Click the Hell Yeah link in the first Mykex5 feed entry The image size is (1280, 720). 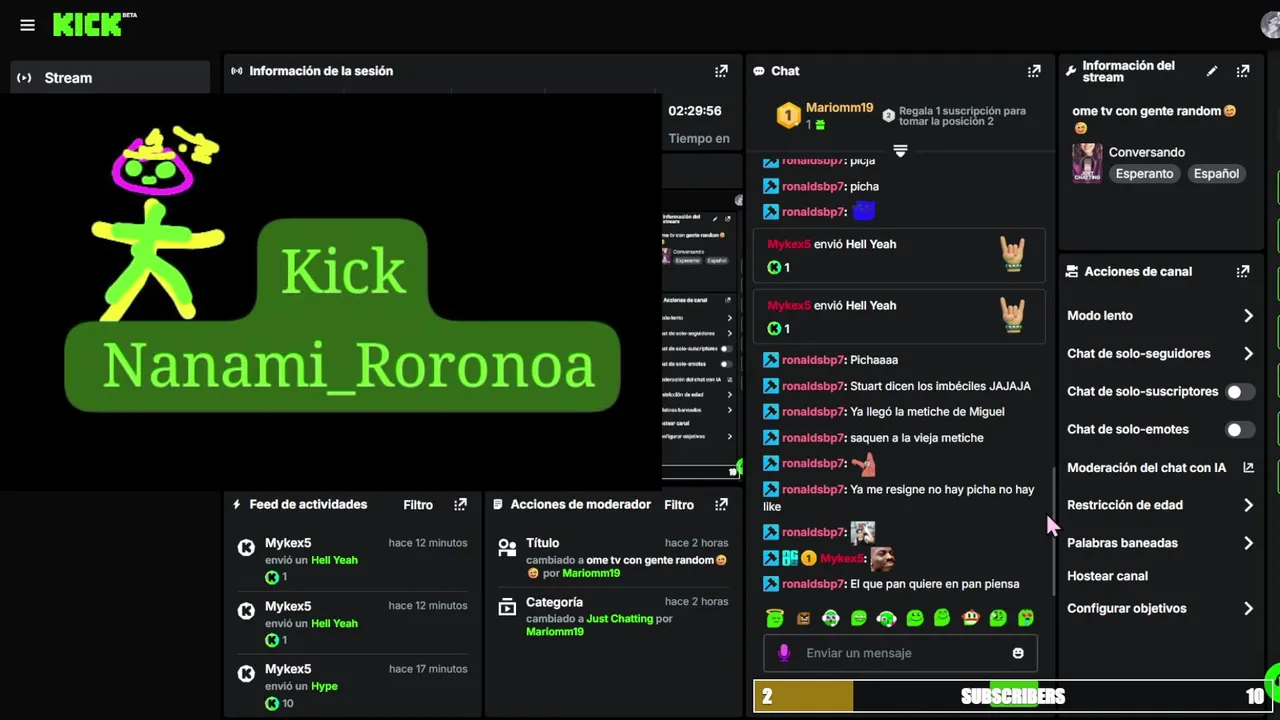(x=334, y=560)
